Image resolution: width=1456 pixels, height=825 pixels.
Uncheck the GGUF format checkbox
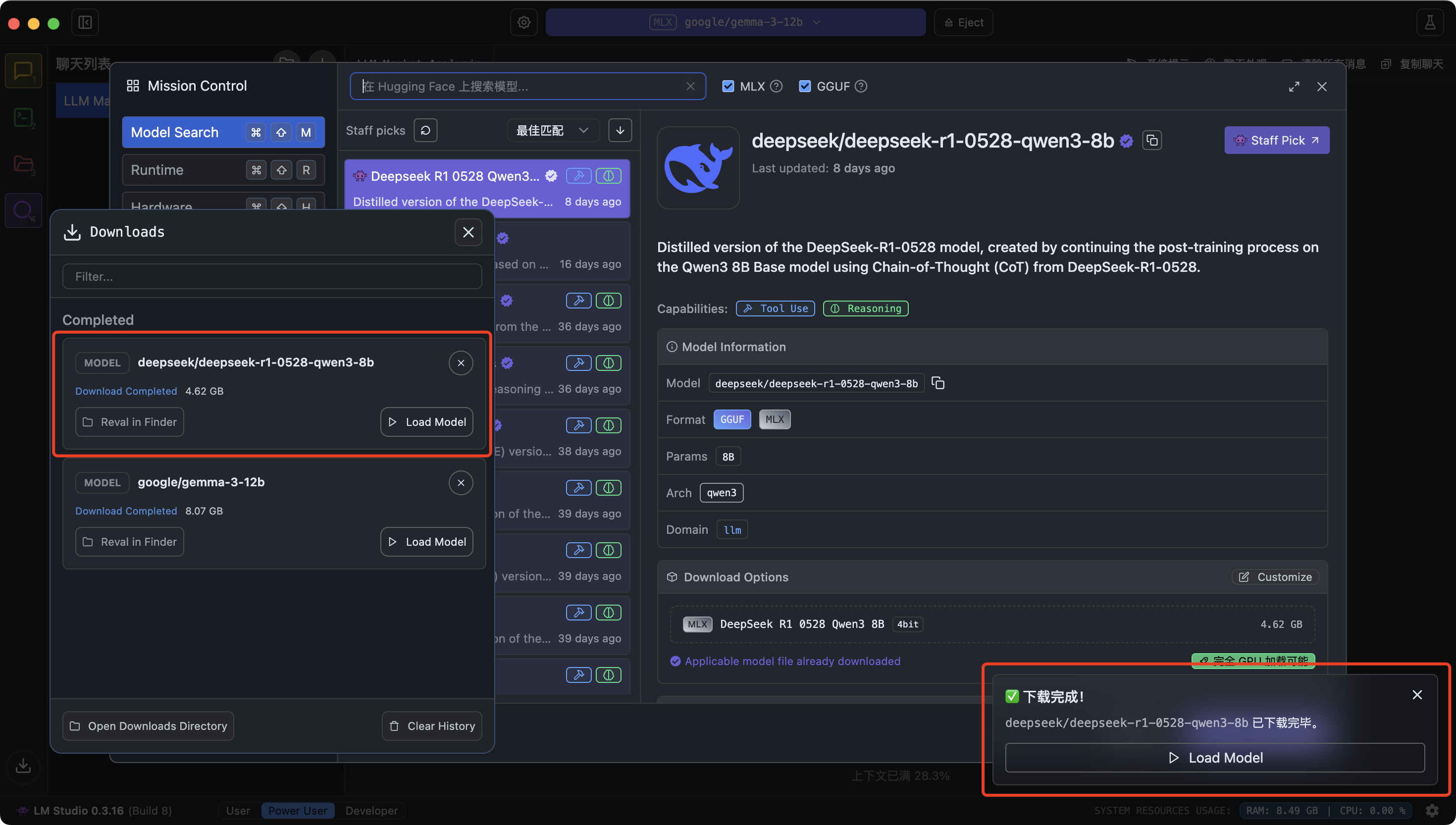(x=804, y=86)
